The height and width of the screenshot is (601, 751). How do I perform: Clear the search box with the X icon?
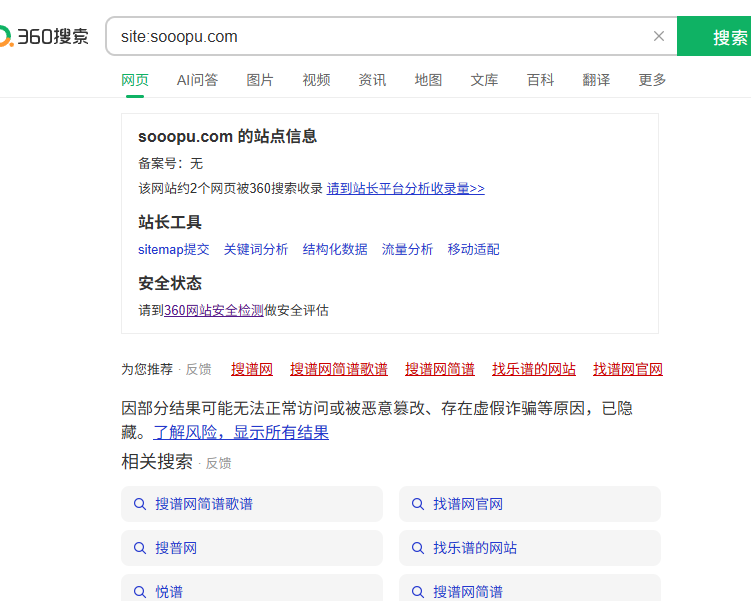click(659, 36)
